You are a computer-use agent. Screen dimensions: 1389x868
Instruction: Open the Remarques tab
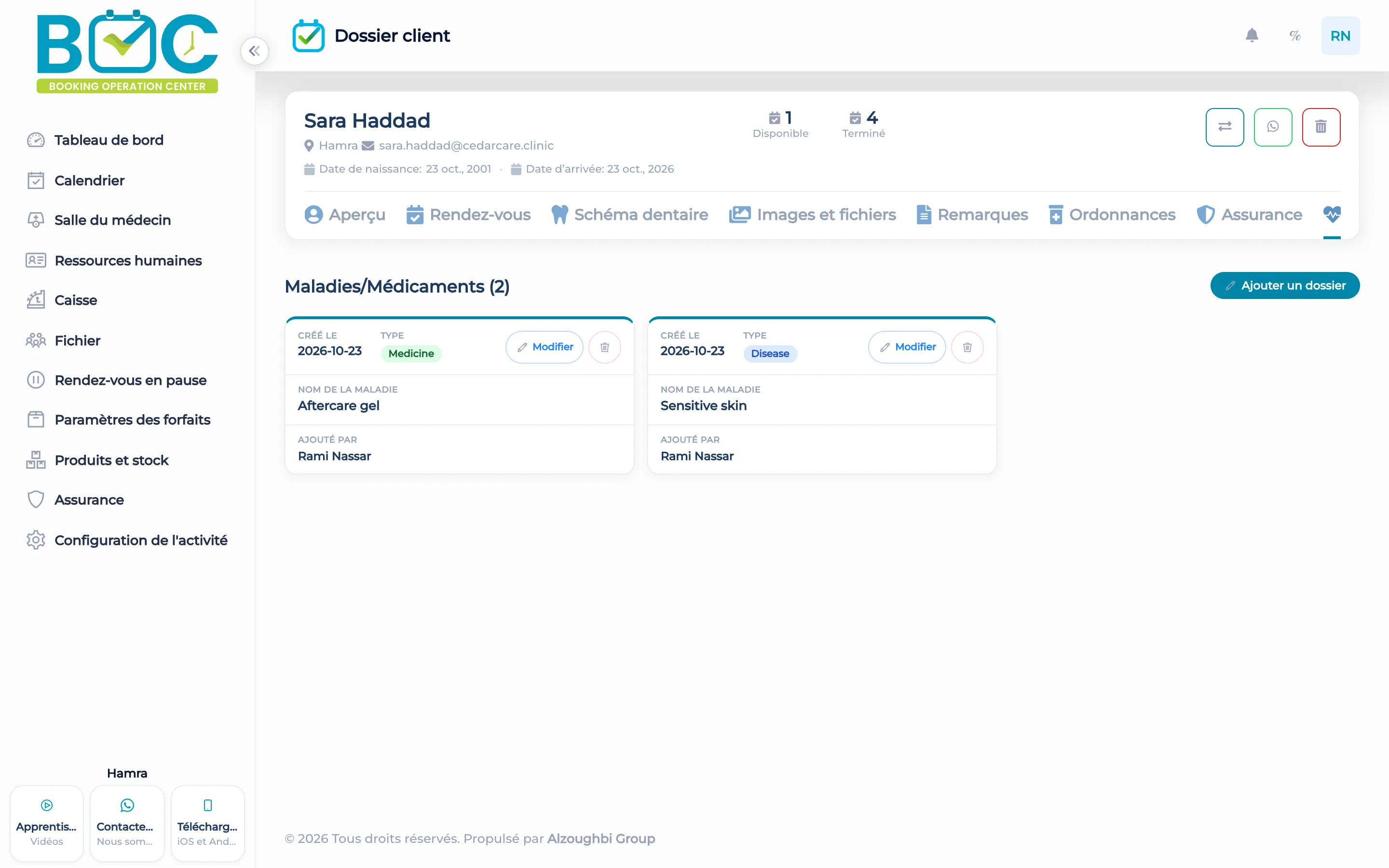tap(972, 215)
